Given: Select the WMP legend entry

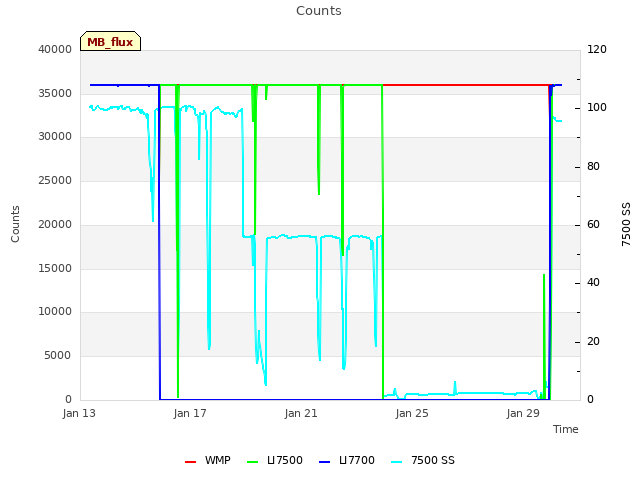Looking at the screenshot, I should click(x=208, y=460).
